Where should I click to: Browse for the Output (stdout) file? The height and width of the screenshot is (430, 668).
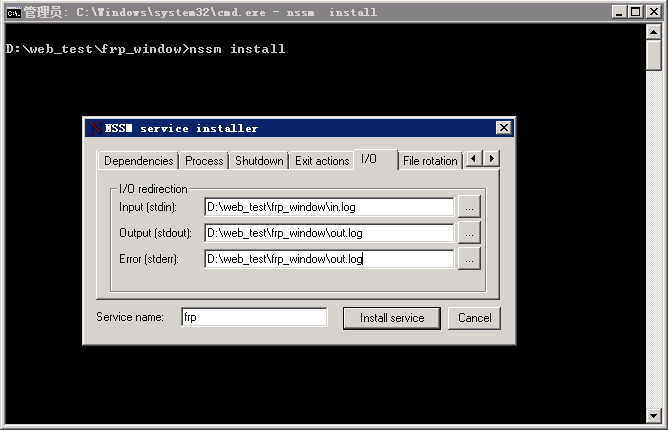[x=470, y=233]
